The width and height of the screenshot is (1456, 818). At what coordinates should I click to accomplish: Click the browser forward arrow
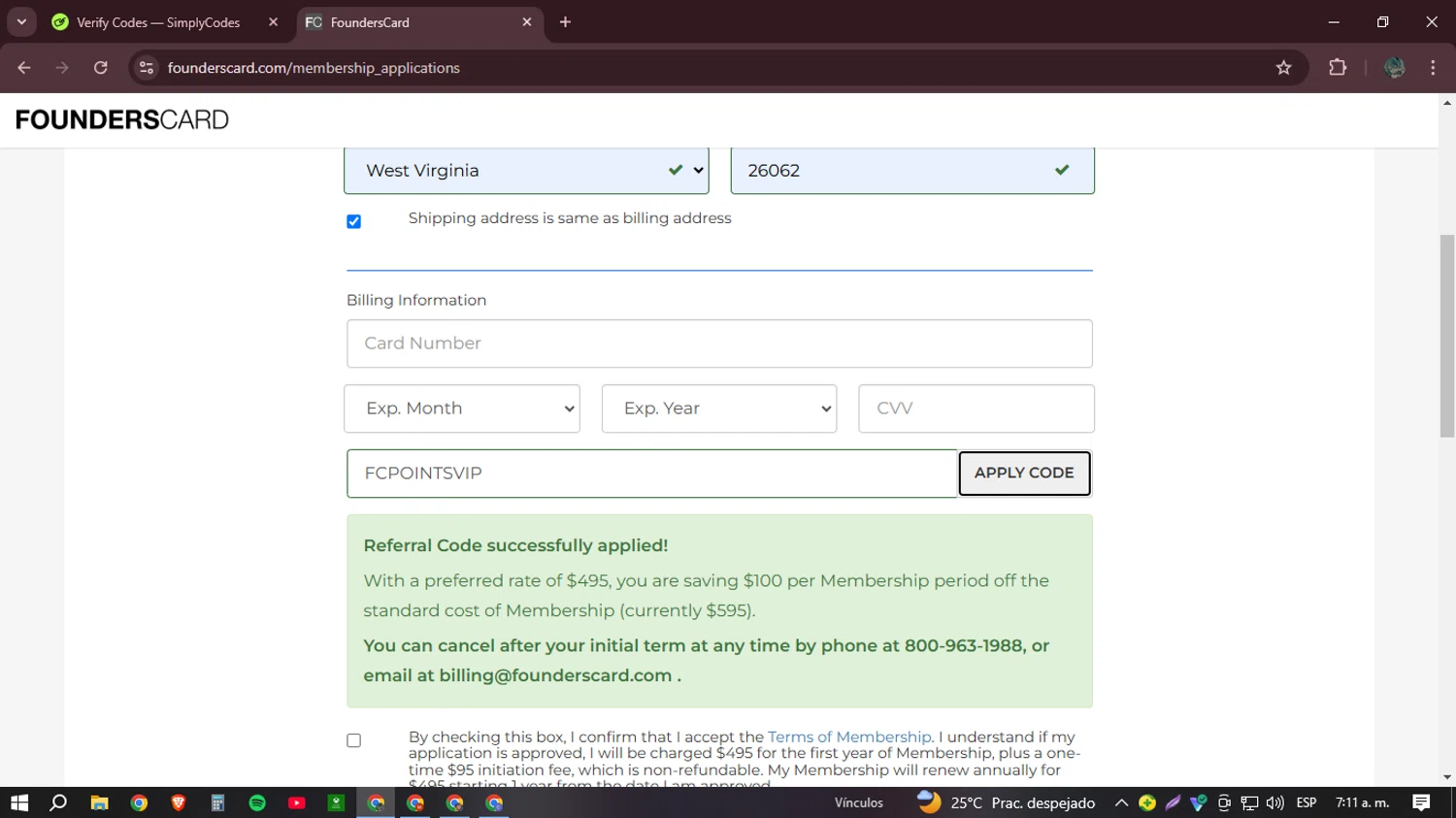[x=62, y=68]
